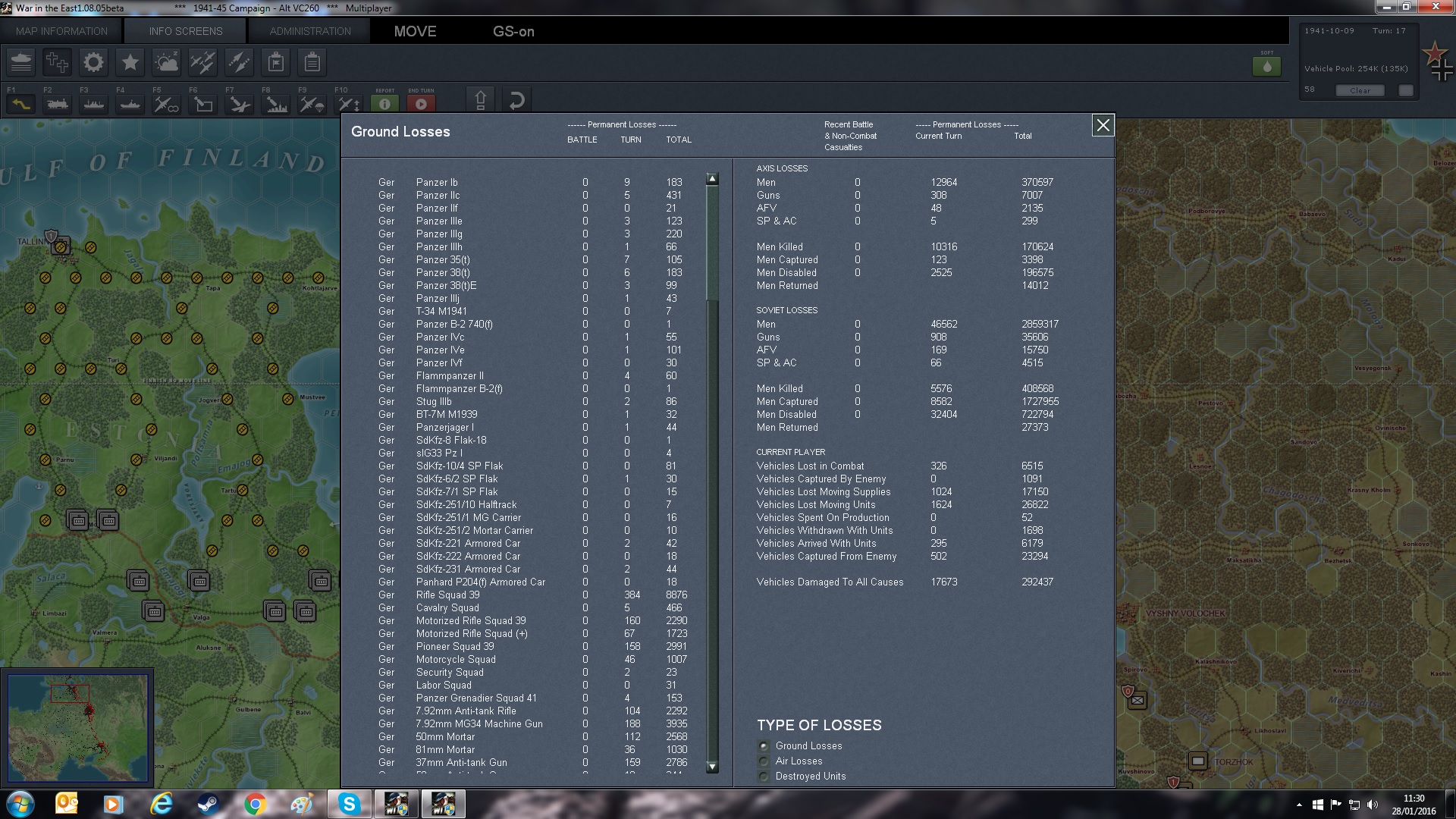Click the red End Turn button

click(421, 104)
